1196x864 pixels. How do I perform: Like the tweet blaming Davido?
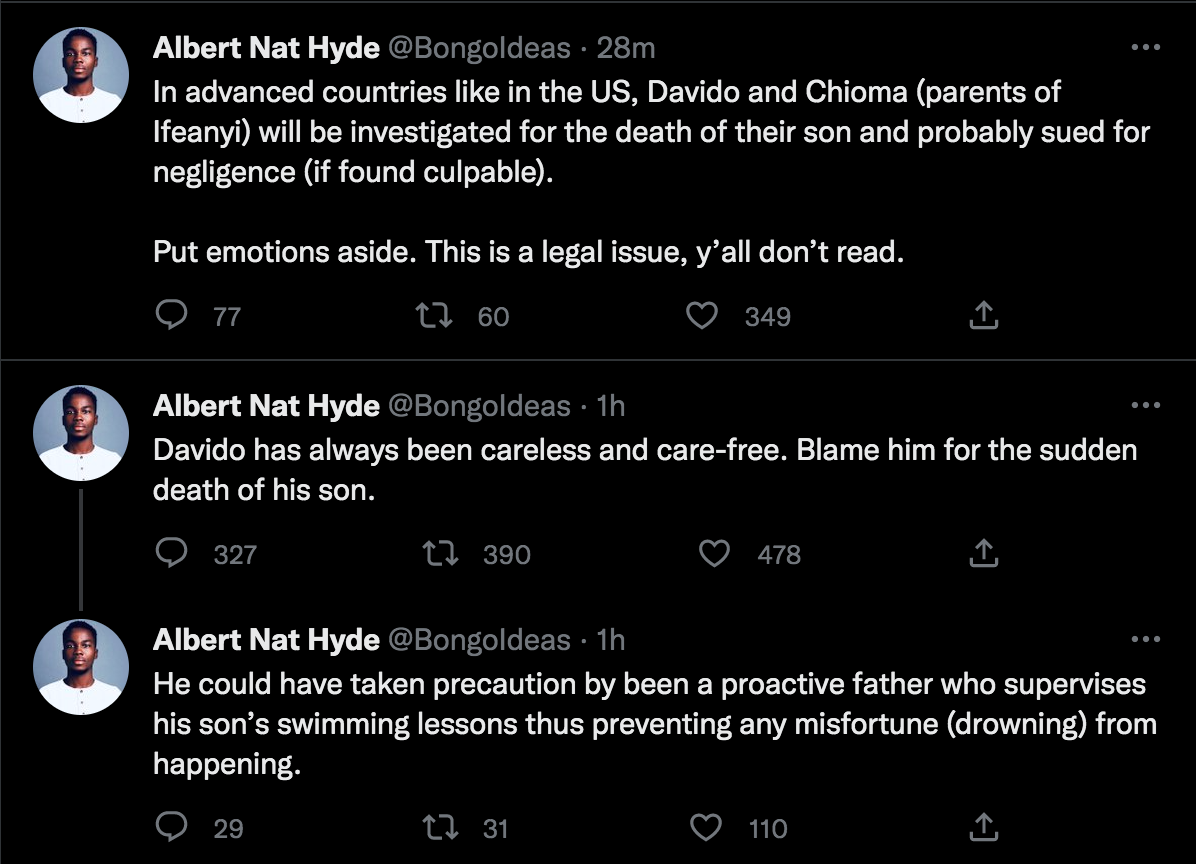click(713, 553)
